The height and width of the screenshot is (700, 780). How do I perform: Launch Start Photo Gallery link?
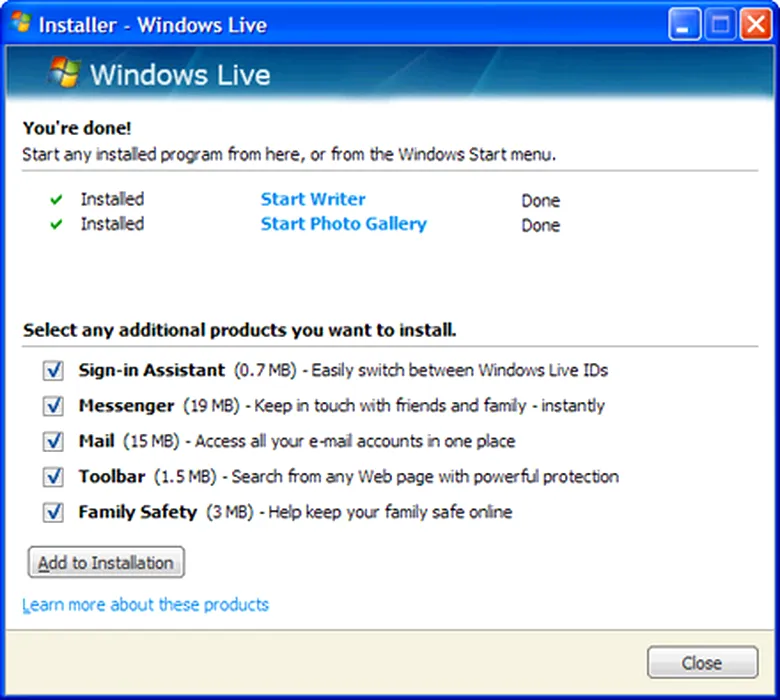click(343, 224)
